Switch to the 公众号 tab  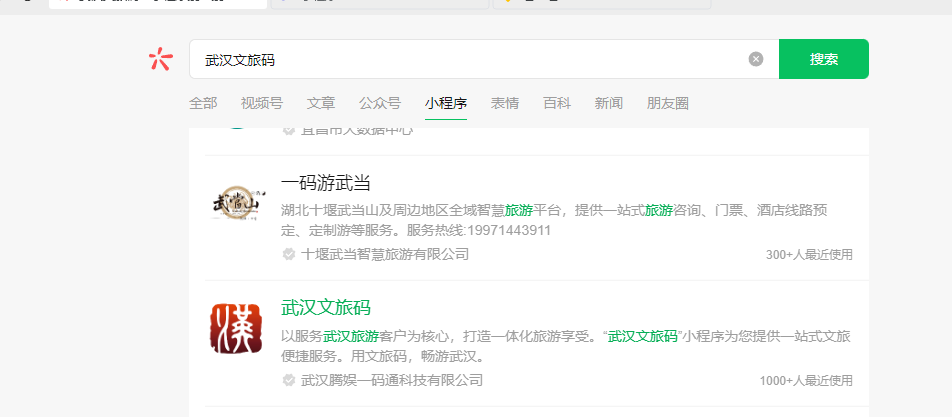[x=379, y=103]
